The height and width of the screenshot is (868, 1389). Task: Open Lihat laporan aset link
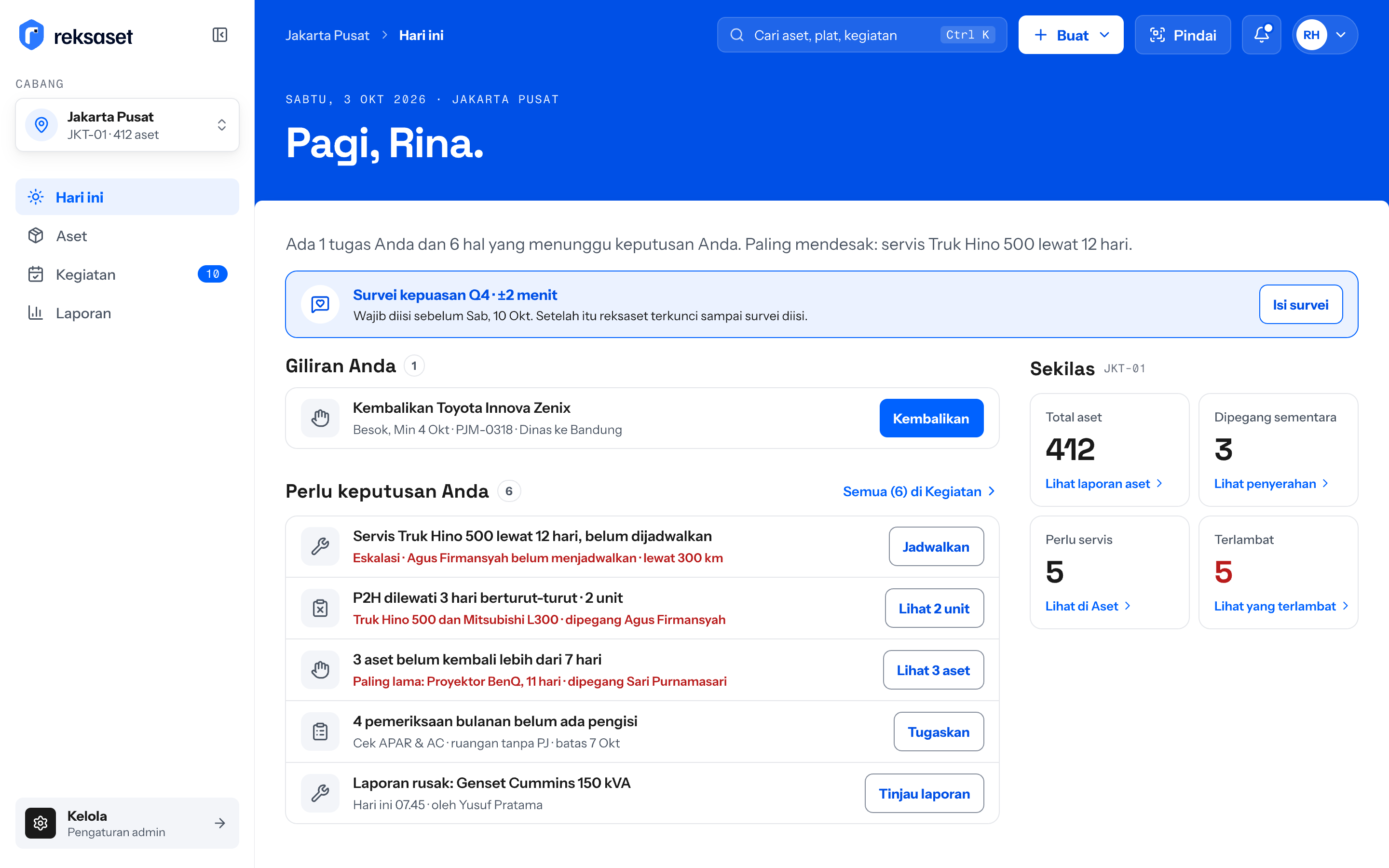[1104, 483]
